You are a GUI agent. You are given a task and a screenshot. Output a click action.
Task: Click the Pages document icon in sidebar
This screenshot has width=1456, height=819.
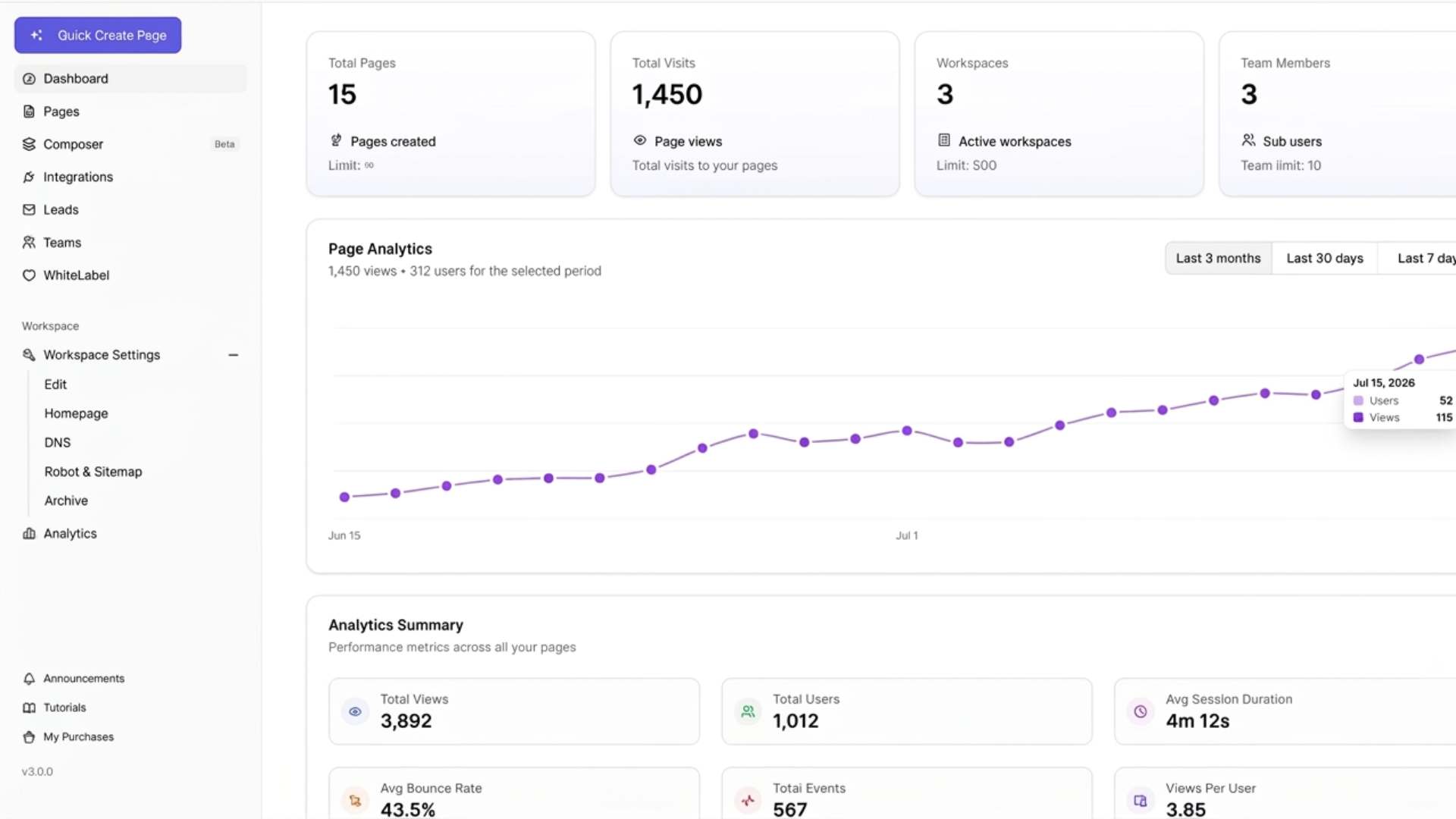pyautogui.click(x=29, y=111)
